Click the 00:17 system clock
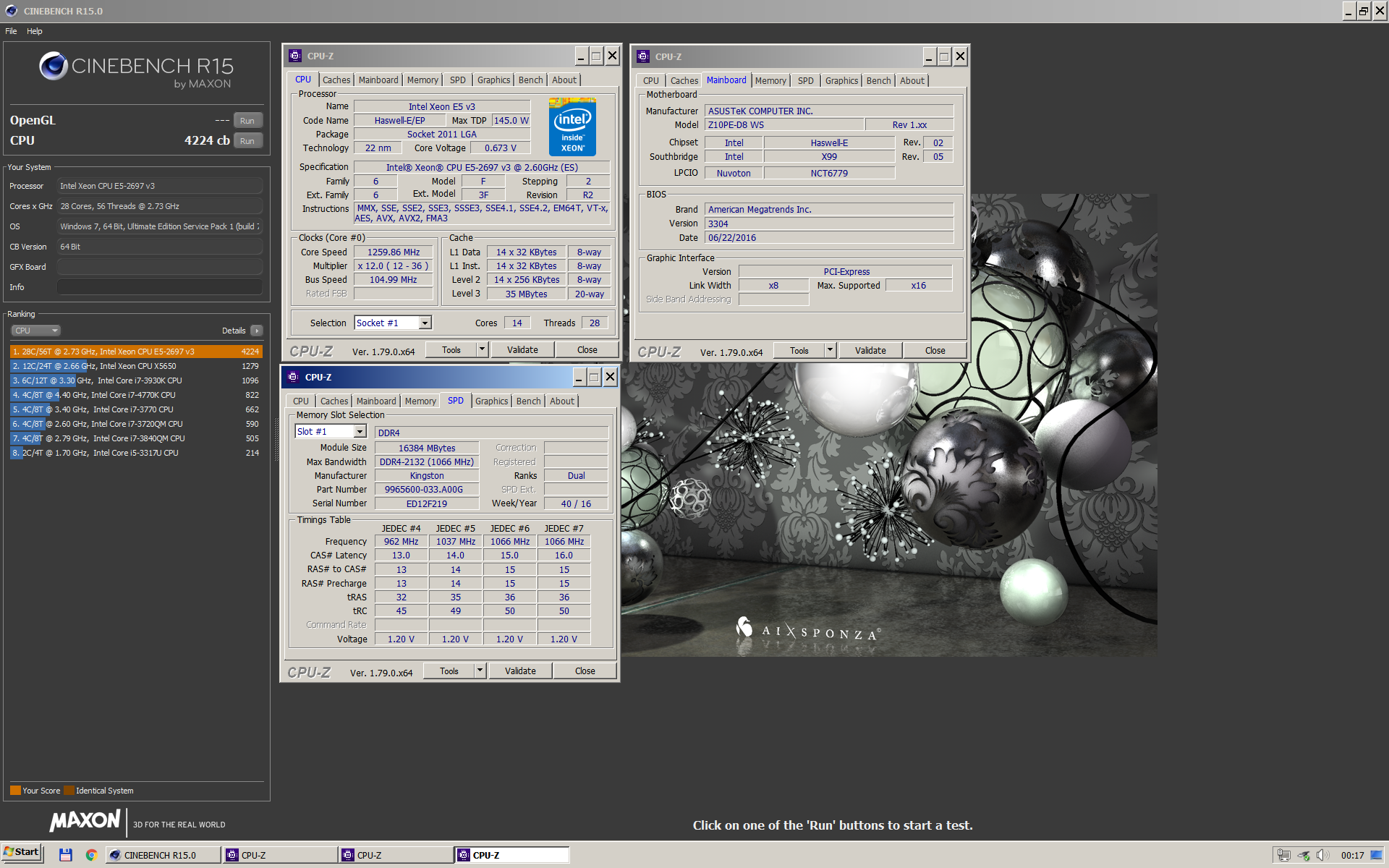This screenshot has width=1389, height=868. [1351, 855]
